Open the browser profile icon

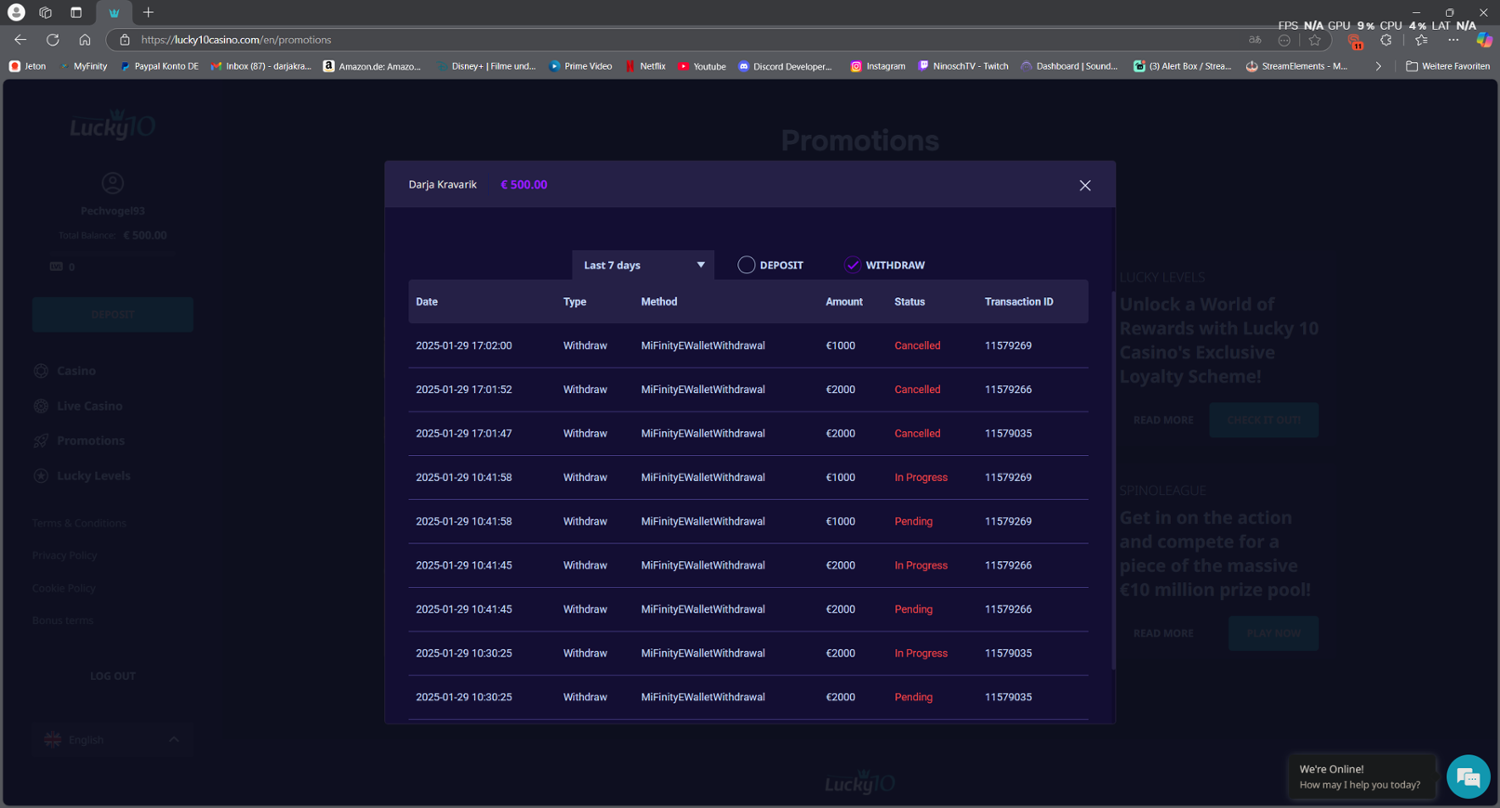[16, 12]
